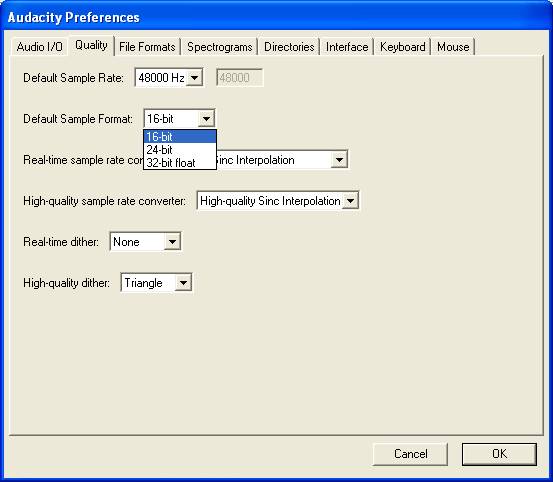Click the Cancel button
Viewport: 553px width, 482px height.
410,454
